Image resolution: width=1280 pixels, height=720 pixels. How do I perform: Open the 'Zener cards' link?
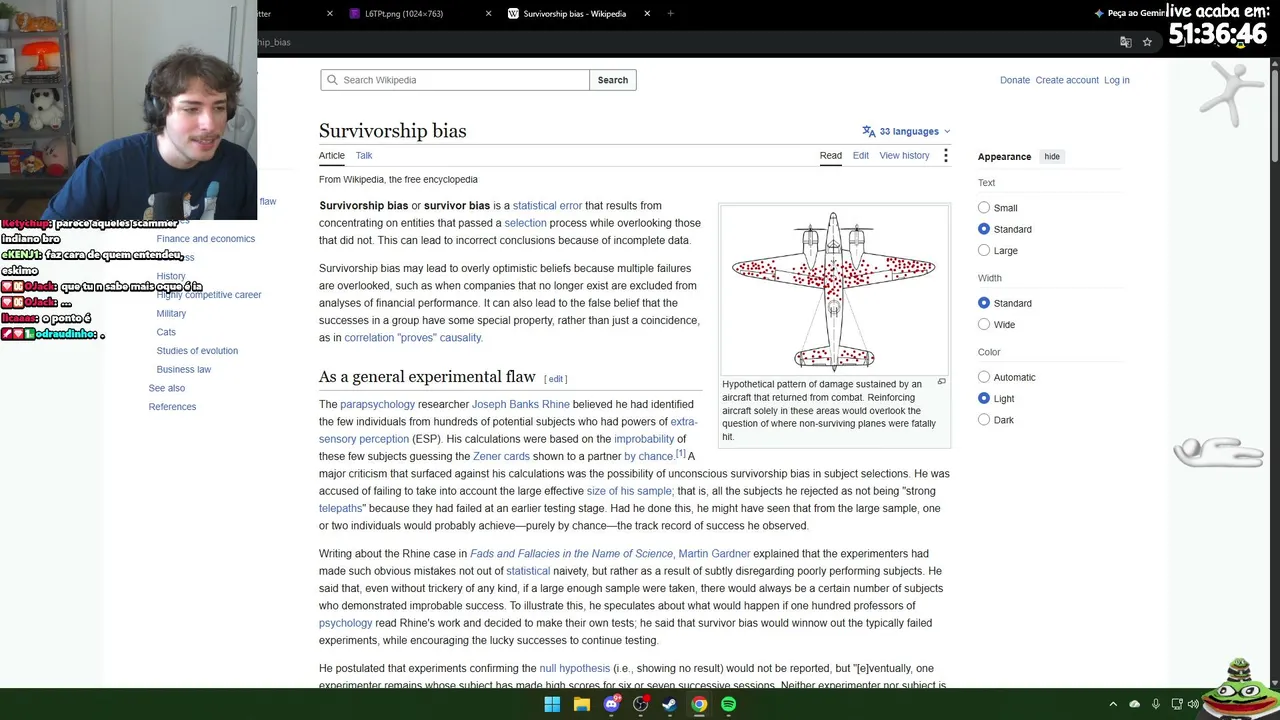tap(501, 456)
